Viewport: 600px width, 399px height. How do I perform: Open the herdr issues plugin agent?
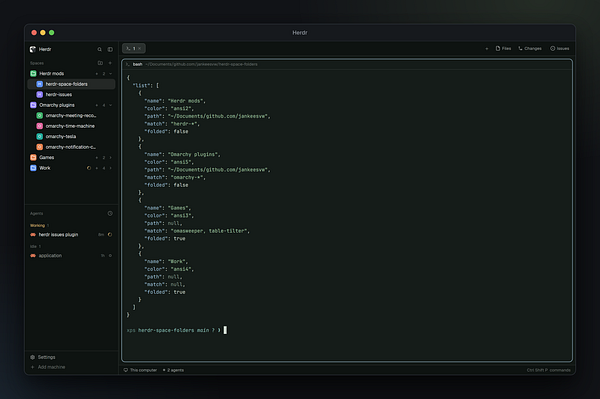(x=71, y=235)
